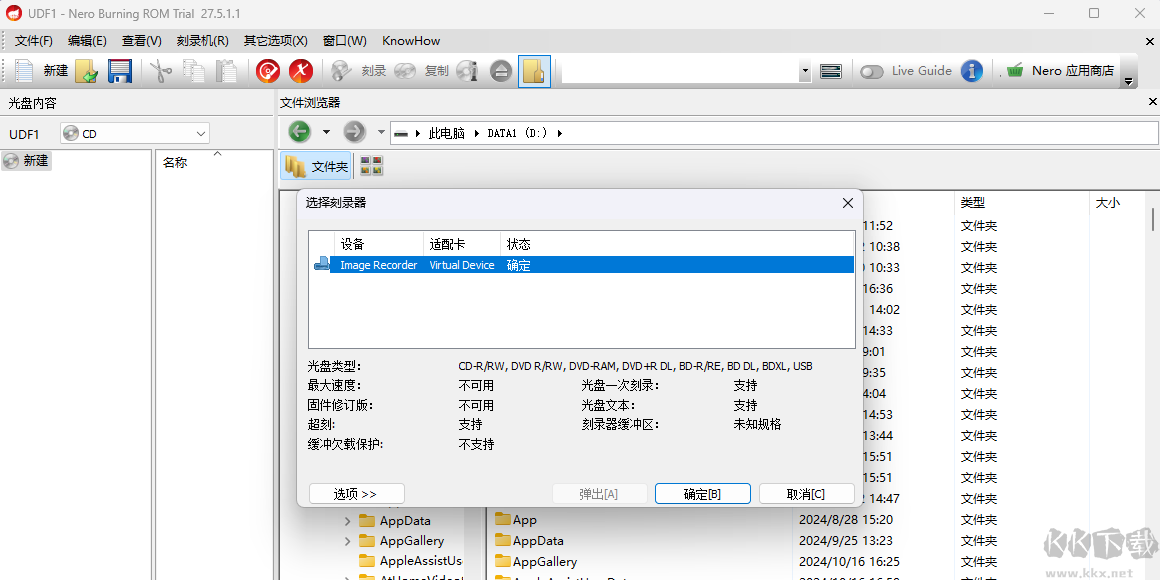The height and width of the screenshot is (580, 1160).
Task: Click the red disc Nero Express icon
Action: point(268,71)
